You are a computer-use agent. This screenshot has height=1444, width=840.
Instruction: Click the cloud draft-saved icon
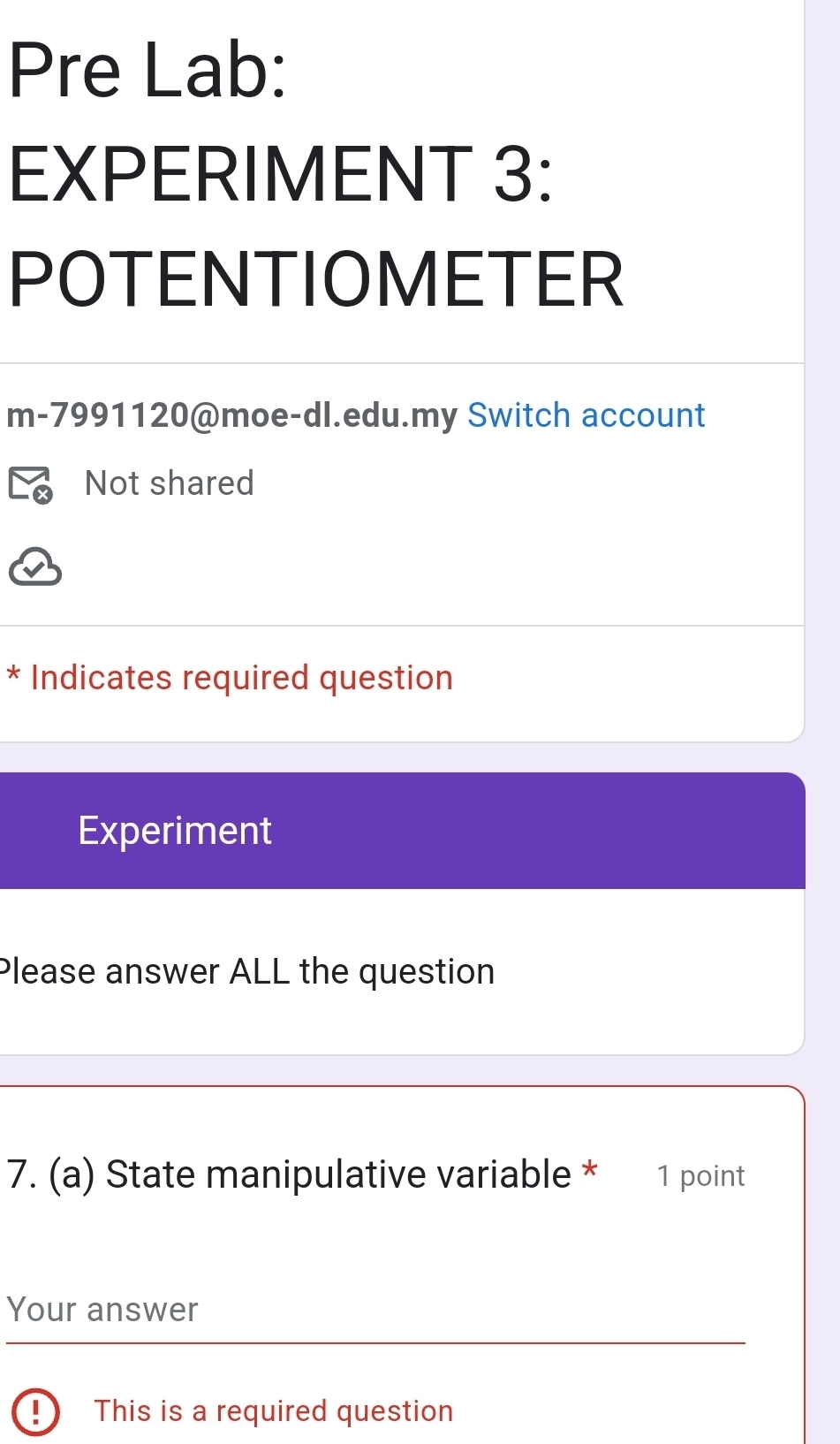click(34, 567)
